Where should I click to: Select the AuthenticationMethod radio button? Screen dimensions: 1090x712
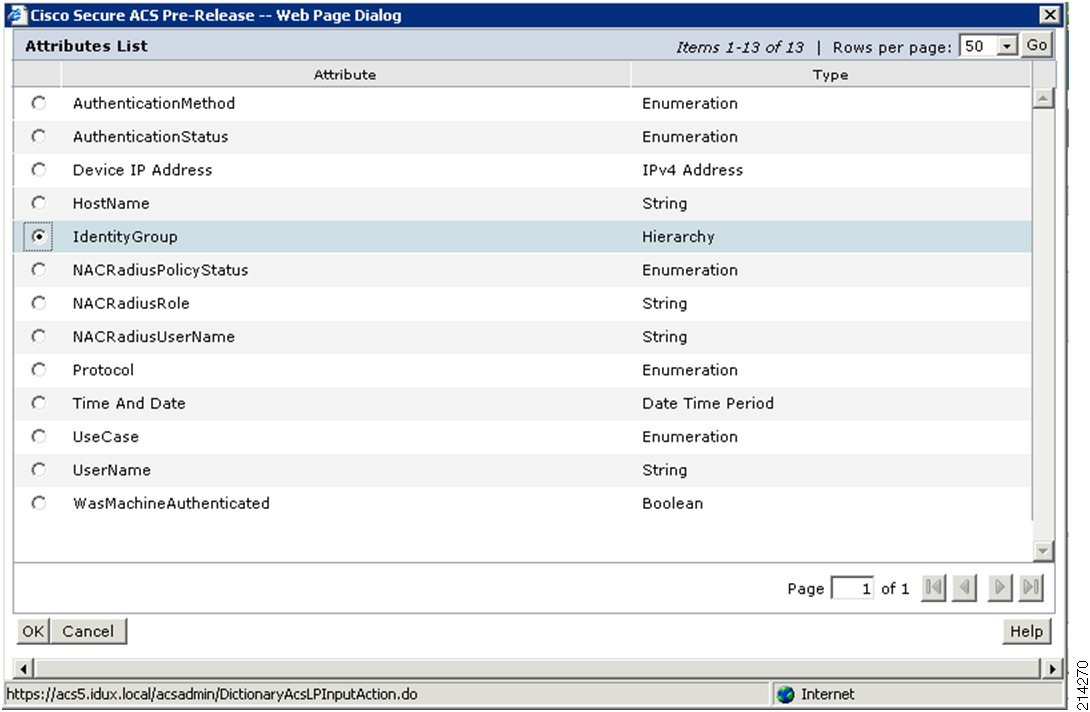tap(38, 103)
